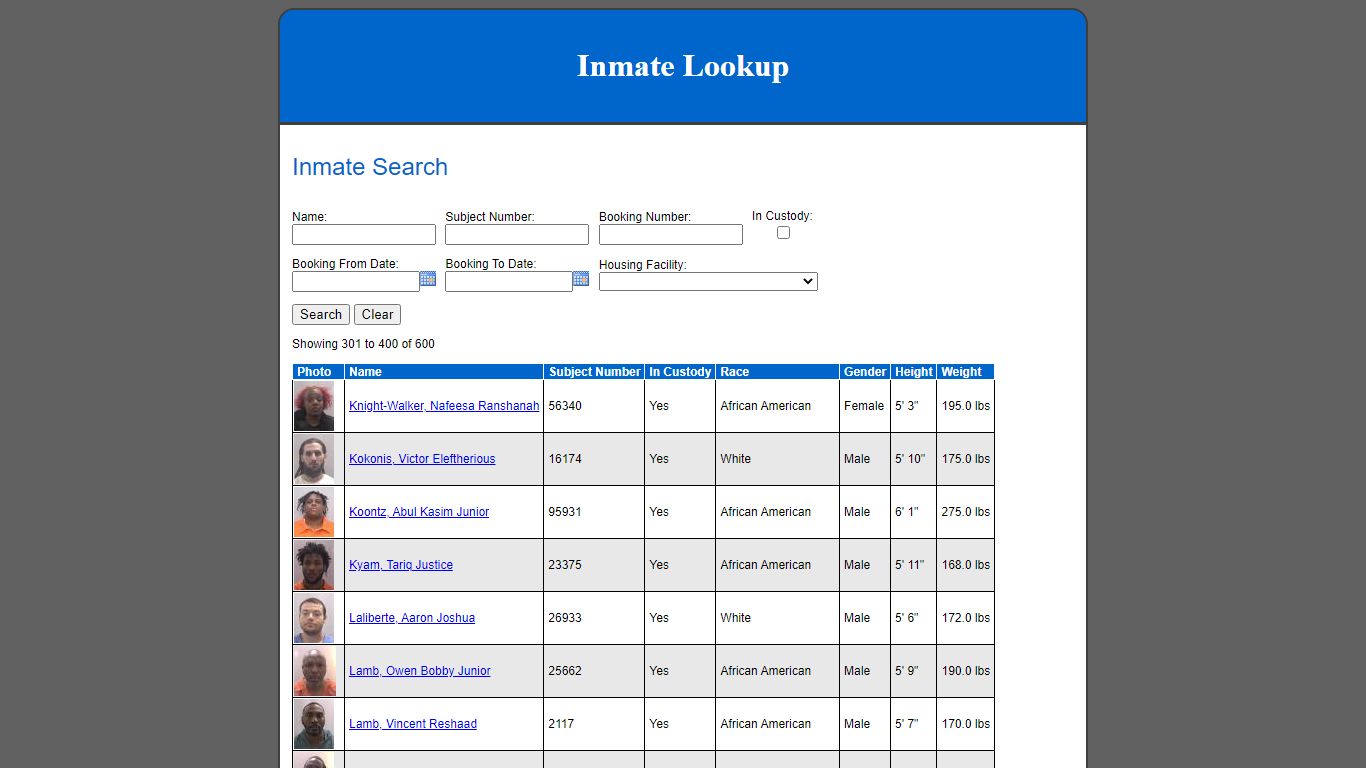Select subject number 95931 cell
This screenshot has width=1366, height=768.
tap(594, 512)
